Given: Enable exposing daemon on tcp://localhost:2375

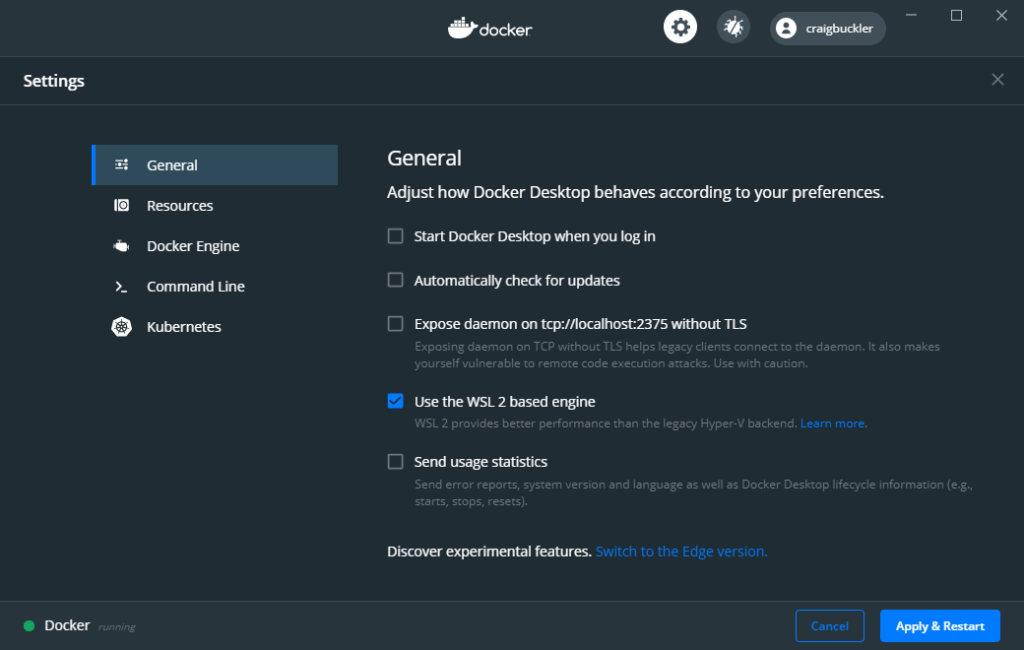Looking at the screenshot, I should 395,323.
